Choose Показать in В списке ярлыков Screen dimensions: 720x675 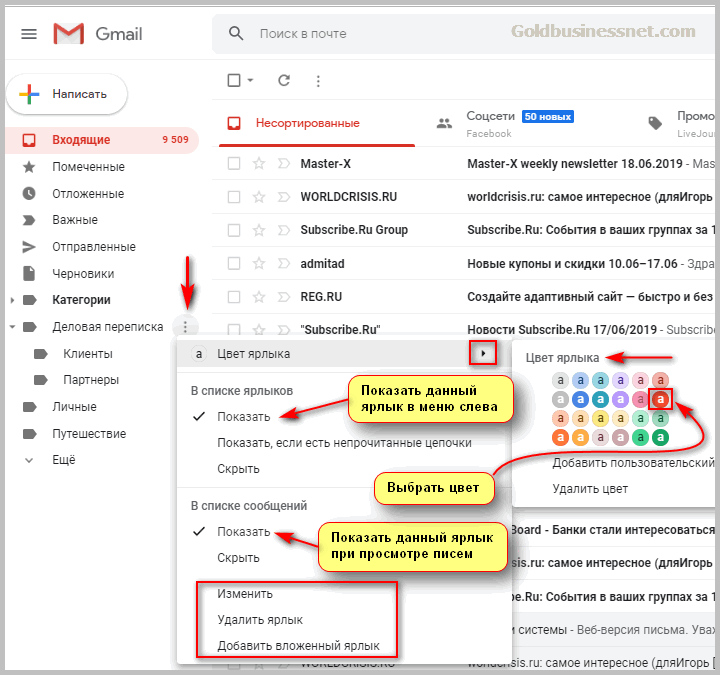244,417
